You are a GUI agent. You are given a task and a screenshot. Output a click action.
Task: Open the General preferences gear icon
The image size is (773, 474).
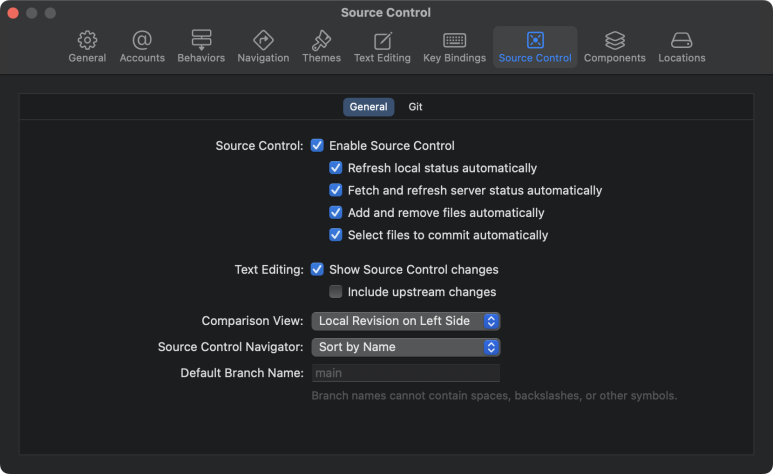pos(87,40)
